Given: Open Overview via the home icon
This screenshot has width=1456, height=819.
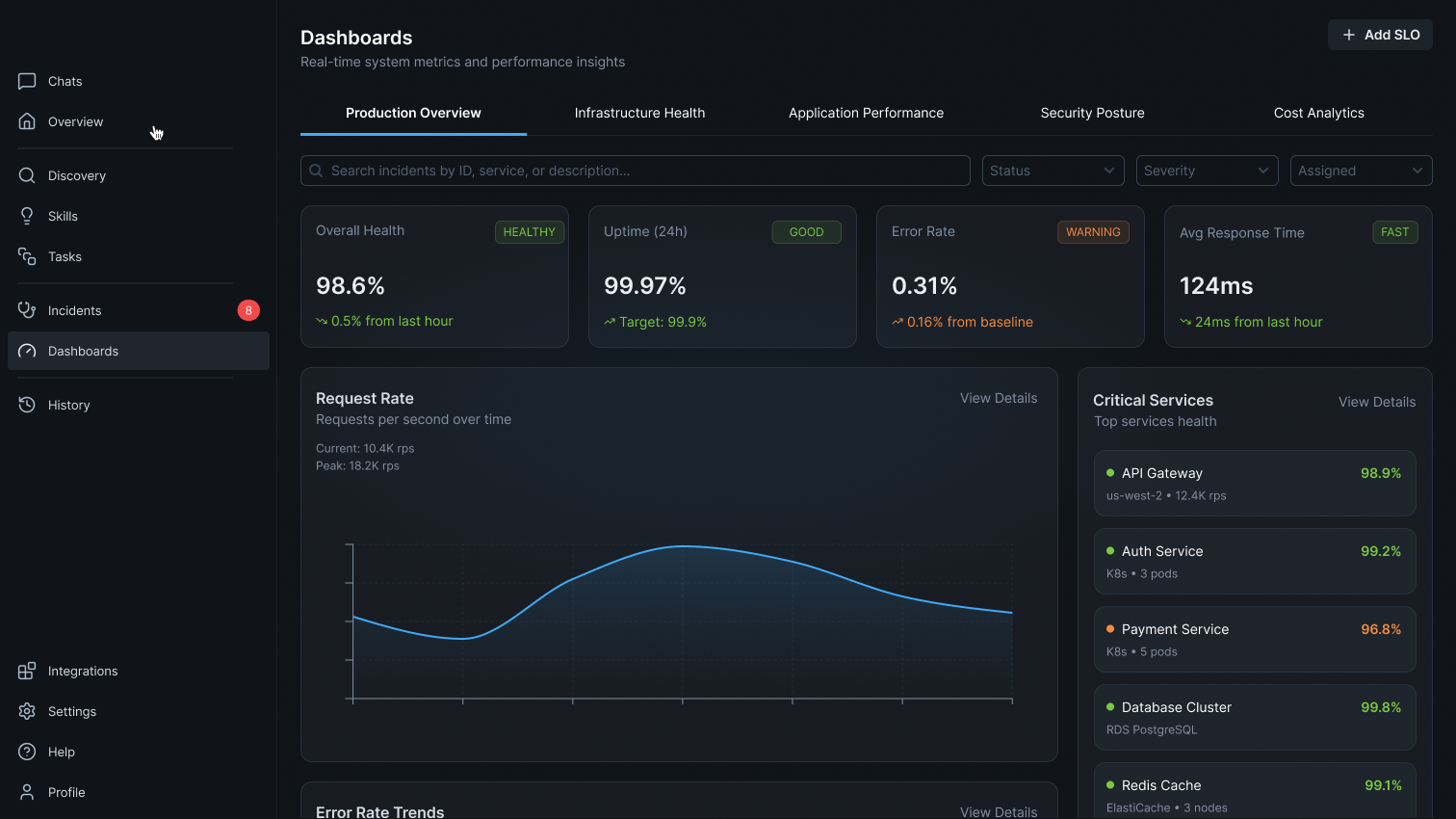Looking at the screenshot, I should (x=27, y=121).
